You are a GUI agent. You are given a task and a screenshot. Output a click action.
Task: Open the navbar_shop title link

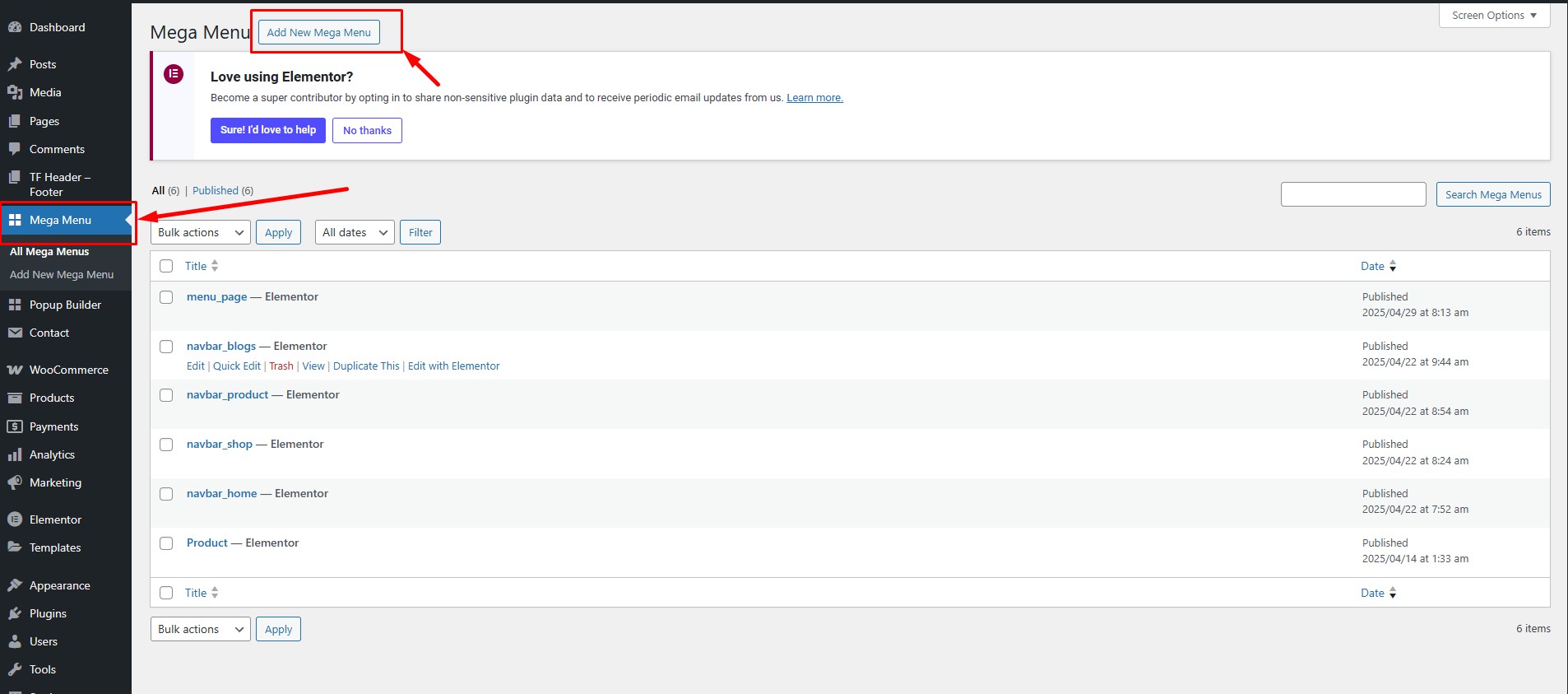[220, 444]
